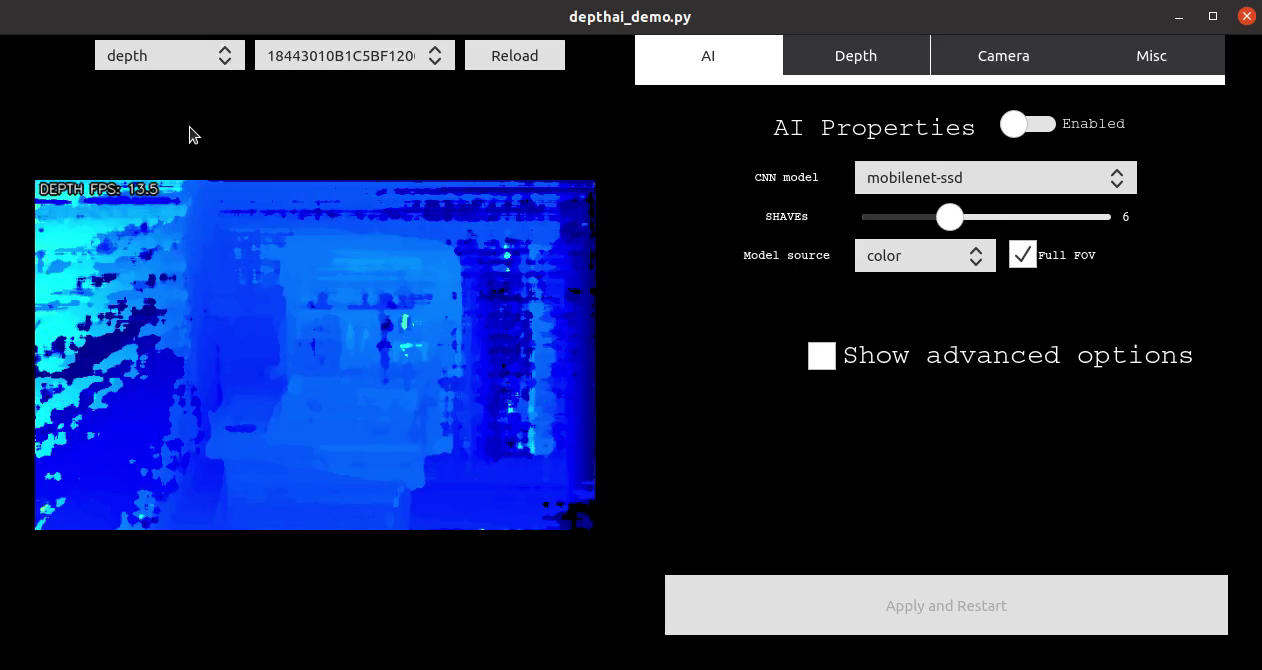Switch to the Depth tab
This screenshot has height=670, width=1262.
pos(856,56)
